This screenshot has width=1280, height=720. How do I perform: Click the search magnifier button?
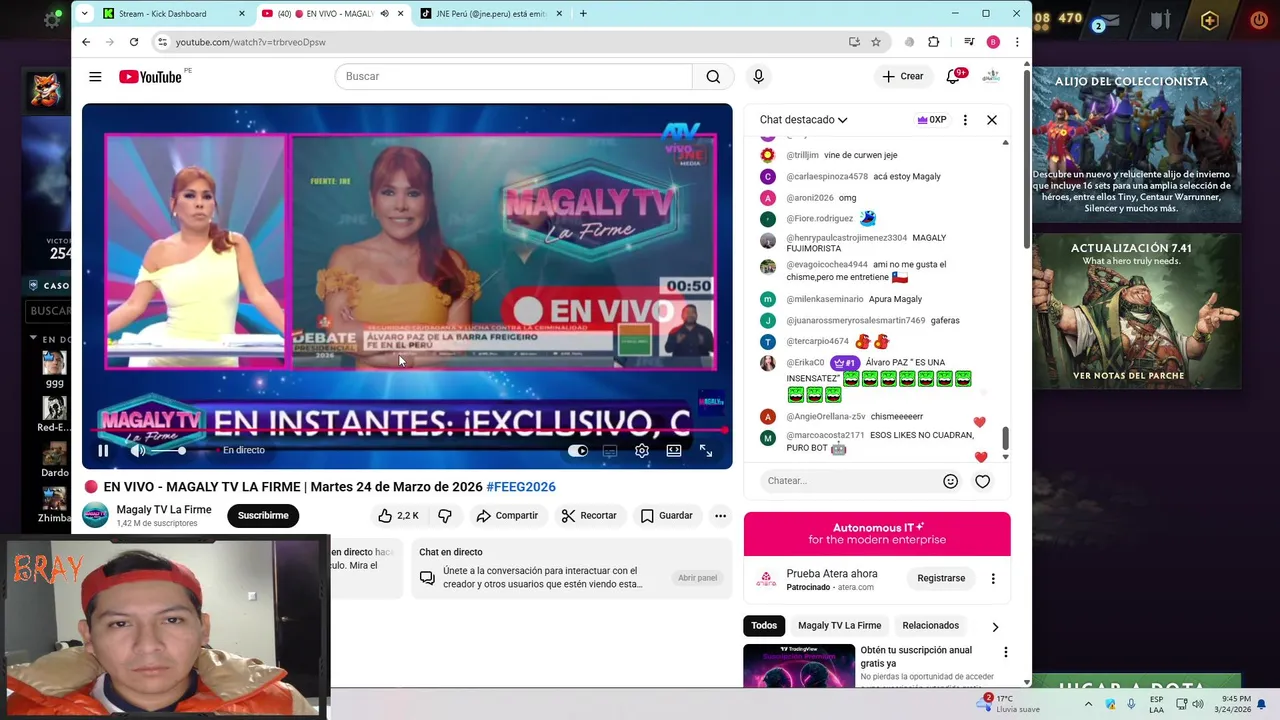click(713, 77)
